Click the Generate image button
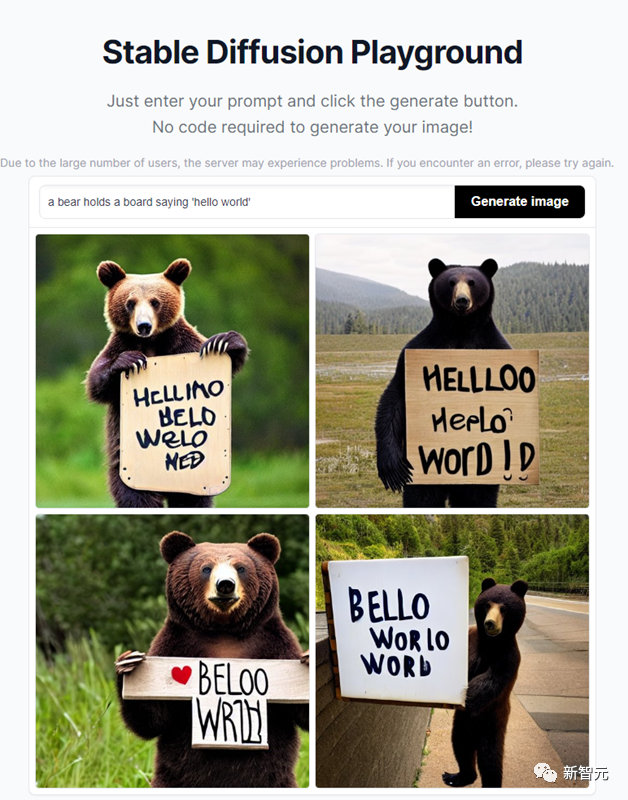This screenshot has width=628, height=800. pos(519,202)
